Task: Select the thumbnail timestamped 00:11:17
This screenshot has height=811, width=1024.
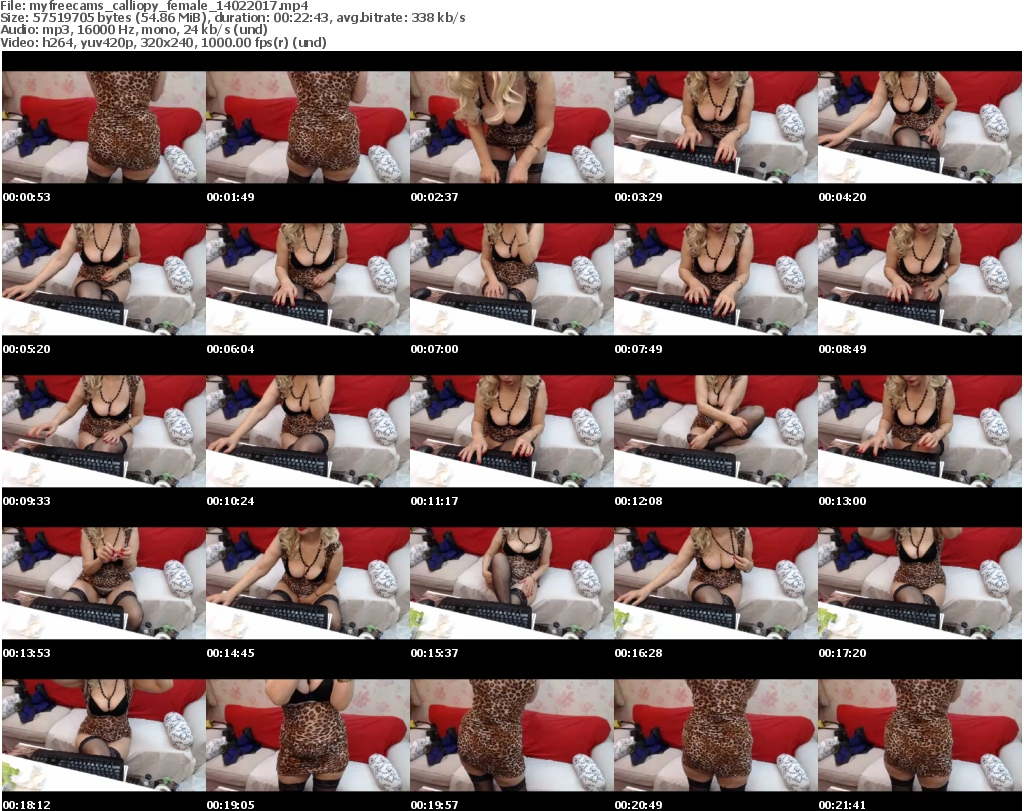Action: [x=511, y=432]
